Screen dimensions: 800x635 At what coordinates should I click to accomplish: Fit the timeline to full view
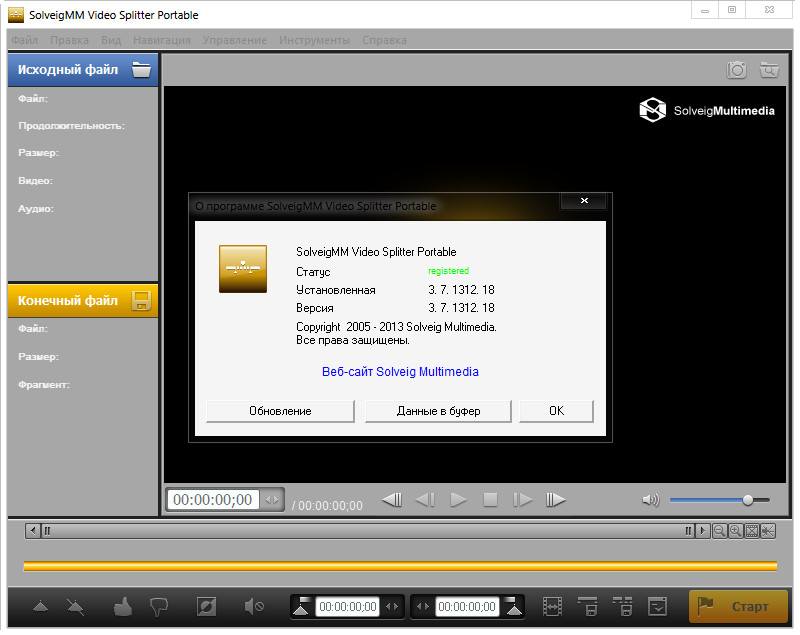click(x=752, y=531)
